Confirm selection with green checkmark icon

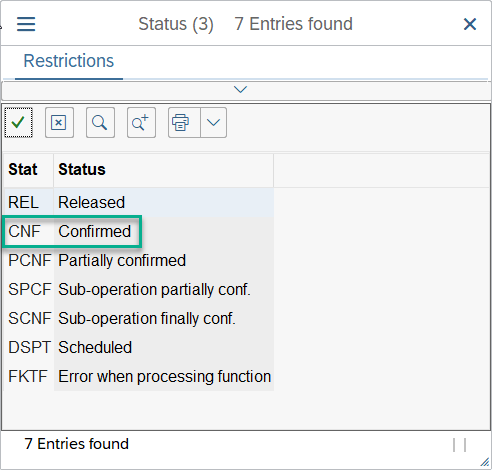pyautogui.click(x=18, y=122)
